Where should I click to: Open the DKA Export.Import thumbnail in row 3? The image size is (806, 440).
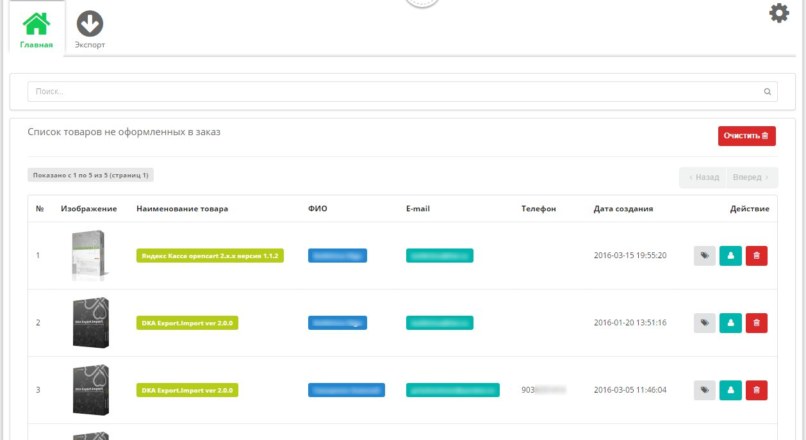coord(90,390)
